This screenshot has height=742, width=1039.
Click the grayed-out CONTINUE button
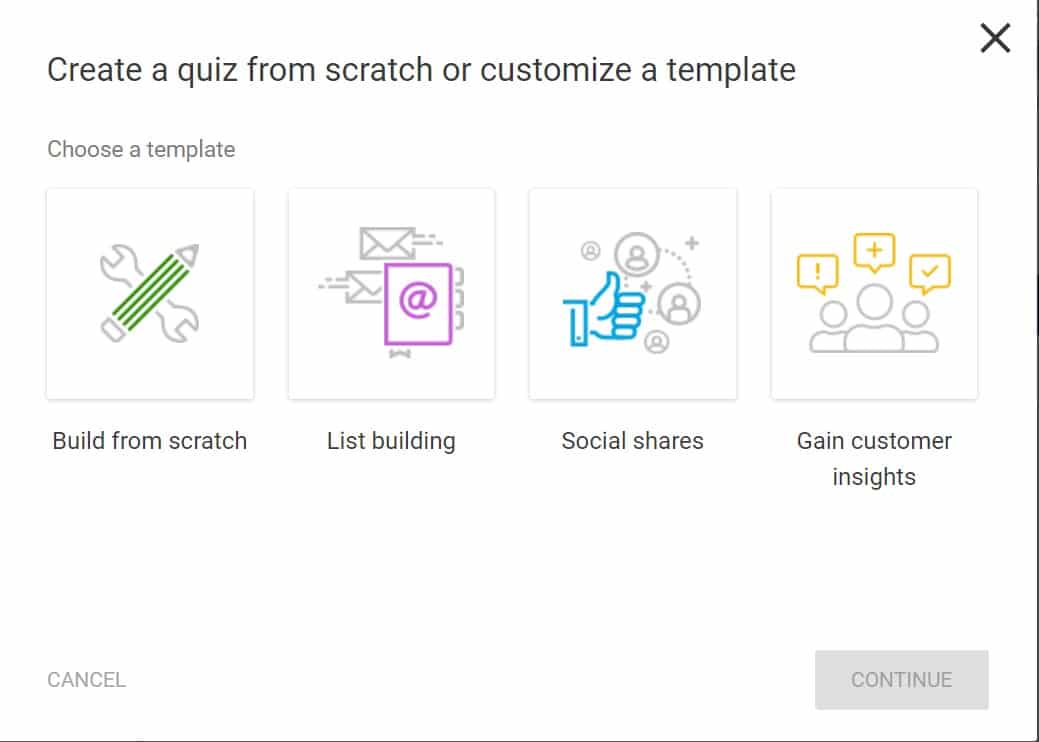901,680
